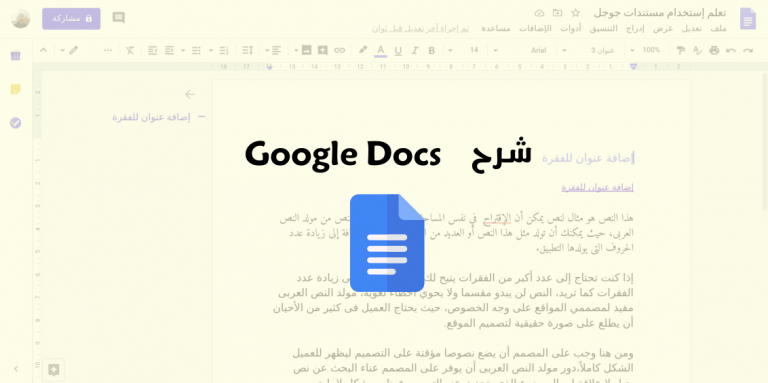Hide the menus with the up chevron
The width and height of the screenshot is (768, 383).
[x=43, y=50]
